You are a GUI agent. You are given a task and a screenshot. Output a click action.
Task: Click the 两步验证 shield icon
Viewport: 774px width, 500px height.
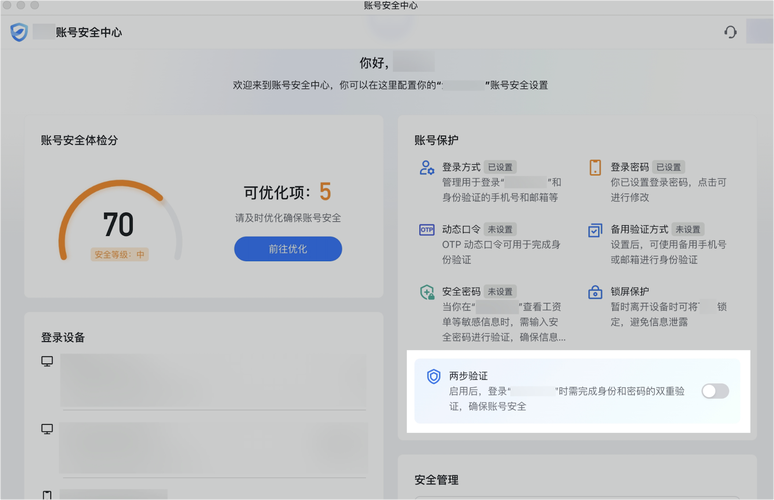click(434, 376)
